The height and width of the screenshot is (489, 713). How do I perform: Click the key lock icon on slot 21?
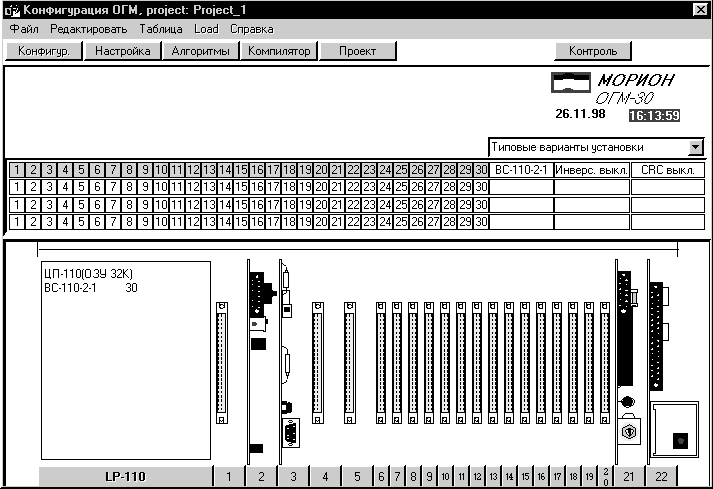pos(629,430)
